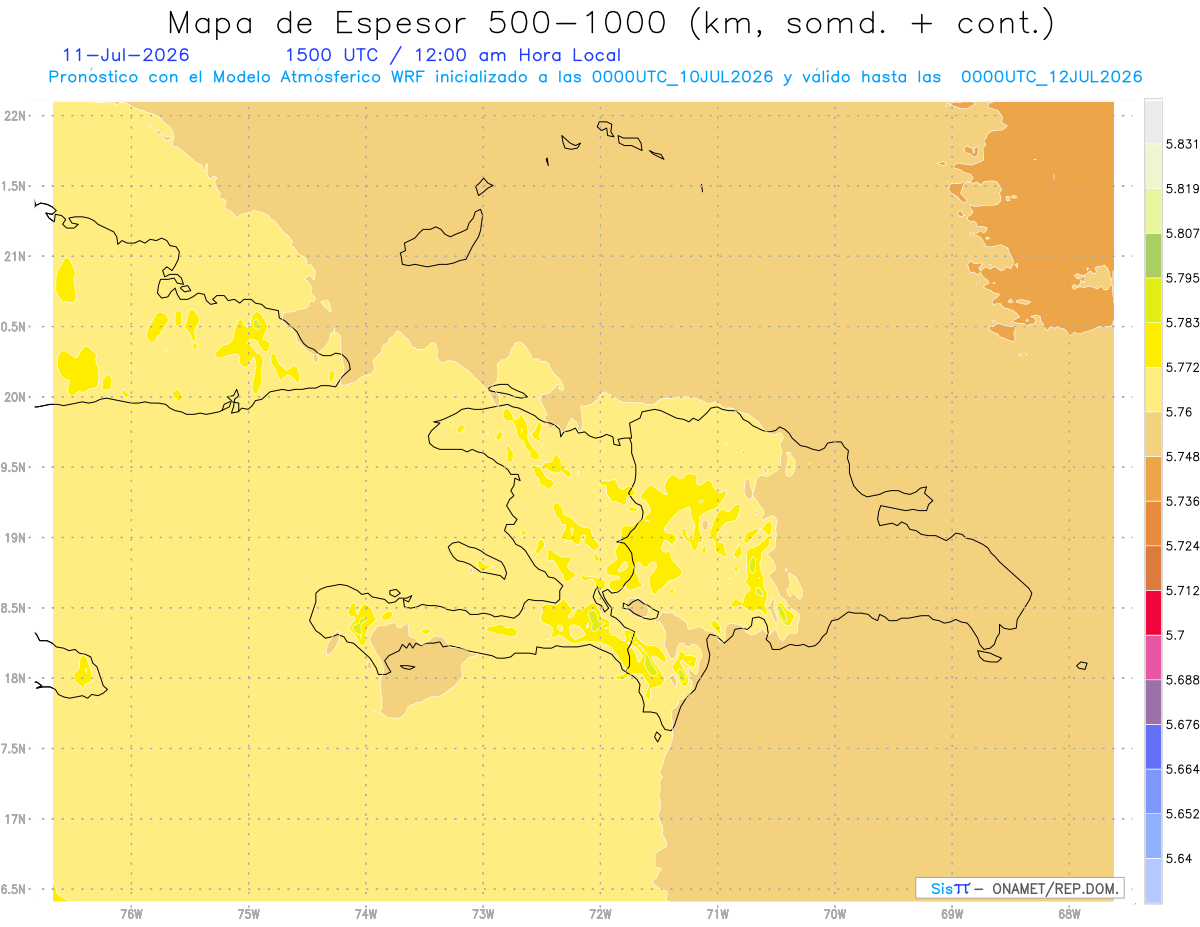Click the date label '11-Jul-2026'
The height and width of the screenshot is (927, 1200).
[x=126, y=55]
